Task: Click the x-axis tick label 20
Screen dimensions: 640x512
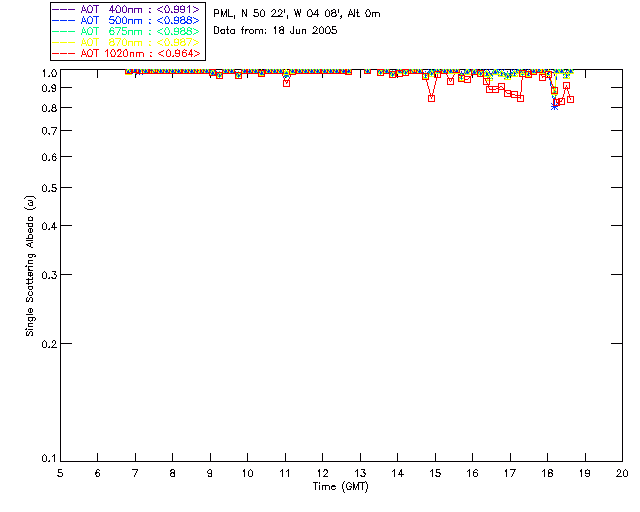Action: click(x=622, y=473)
